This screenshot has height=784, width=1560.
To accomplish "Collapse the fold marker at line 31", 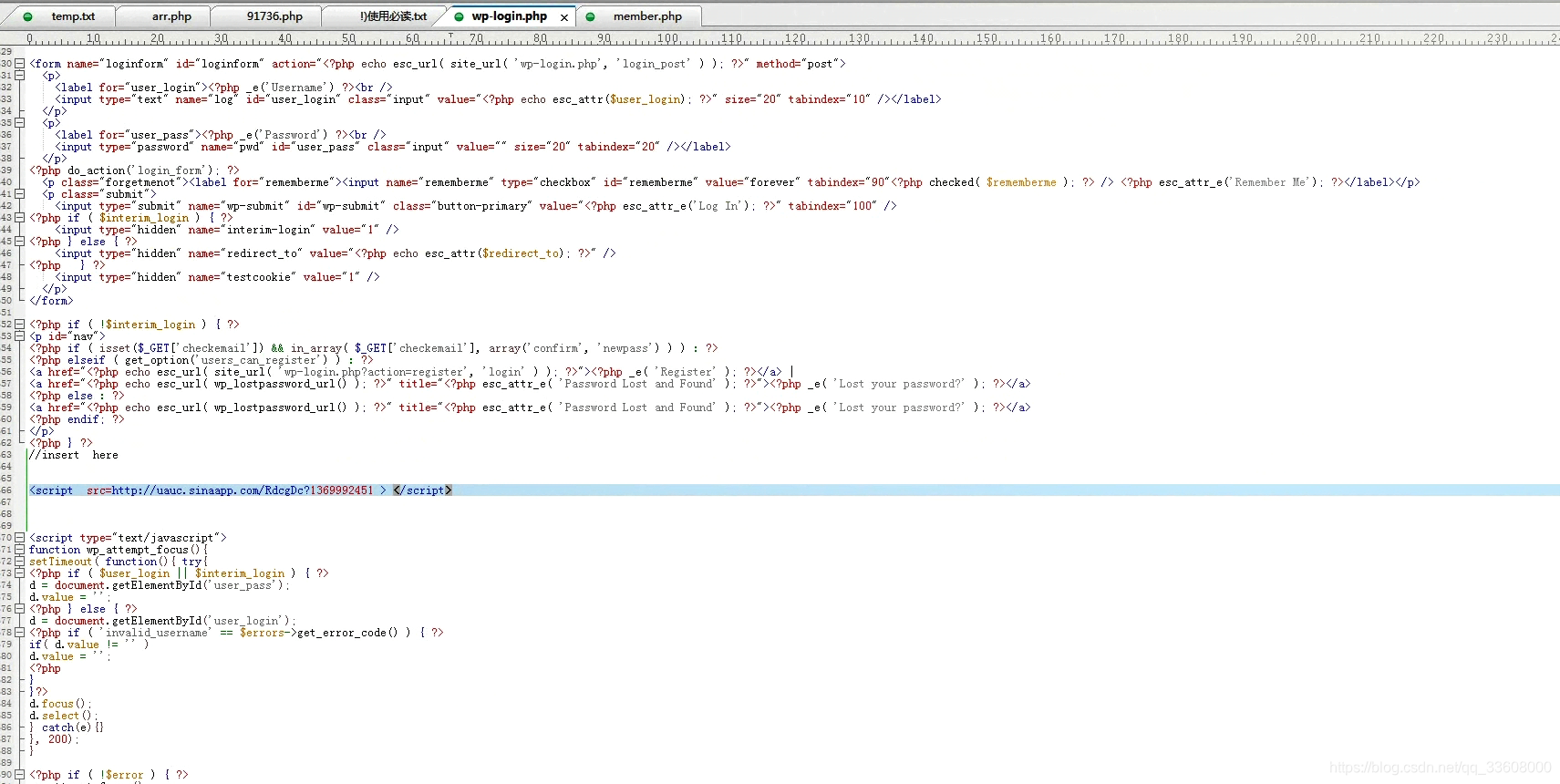I will coord(19,76).
